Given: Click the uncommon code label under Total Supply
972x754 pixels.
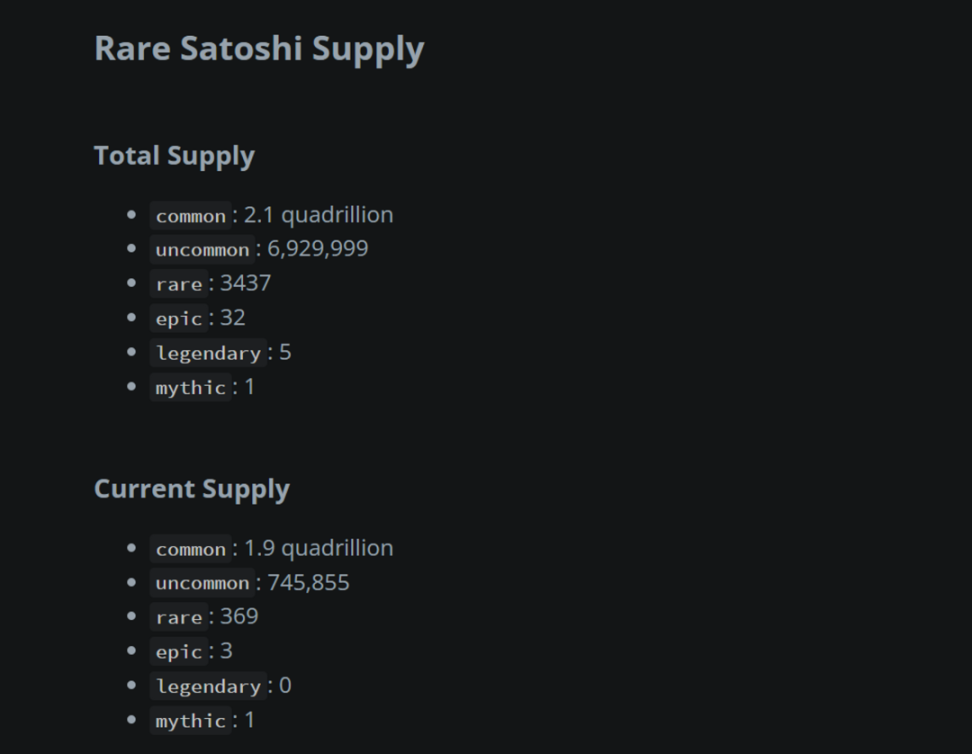Looking at the screenshot, I should click(x=202, y=250).
